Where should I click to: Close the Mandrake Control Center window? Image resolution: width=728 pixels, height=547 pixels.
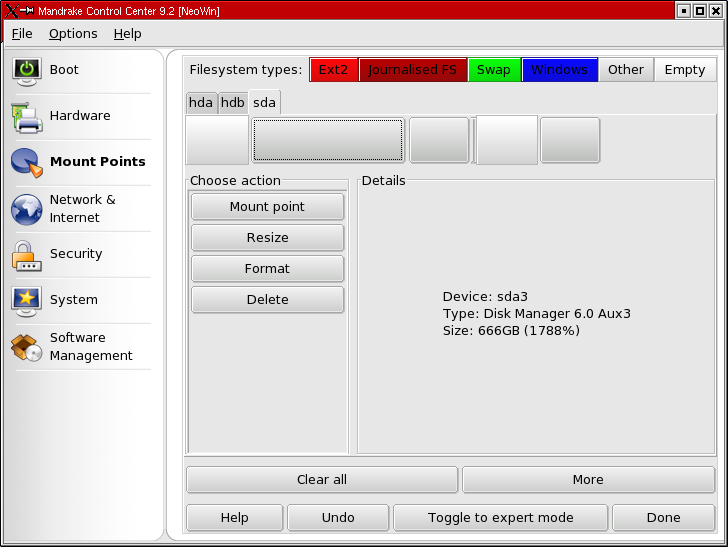click(x=715, y=11)
